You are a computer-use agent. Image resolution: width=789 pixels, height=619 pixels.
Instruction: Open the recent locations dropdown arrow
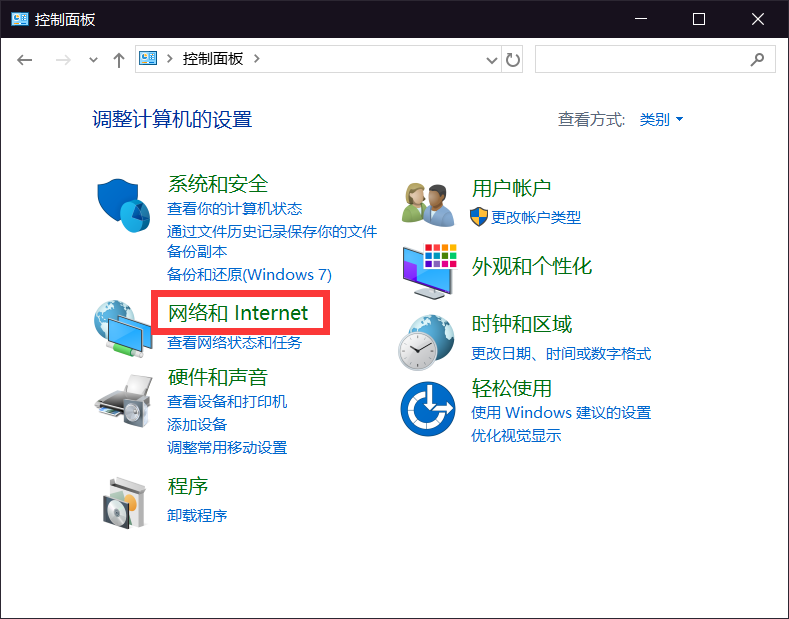93,60
